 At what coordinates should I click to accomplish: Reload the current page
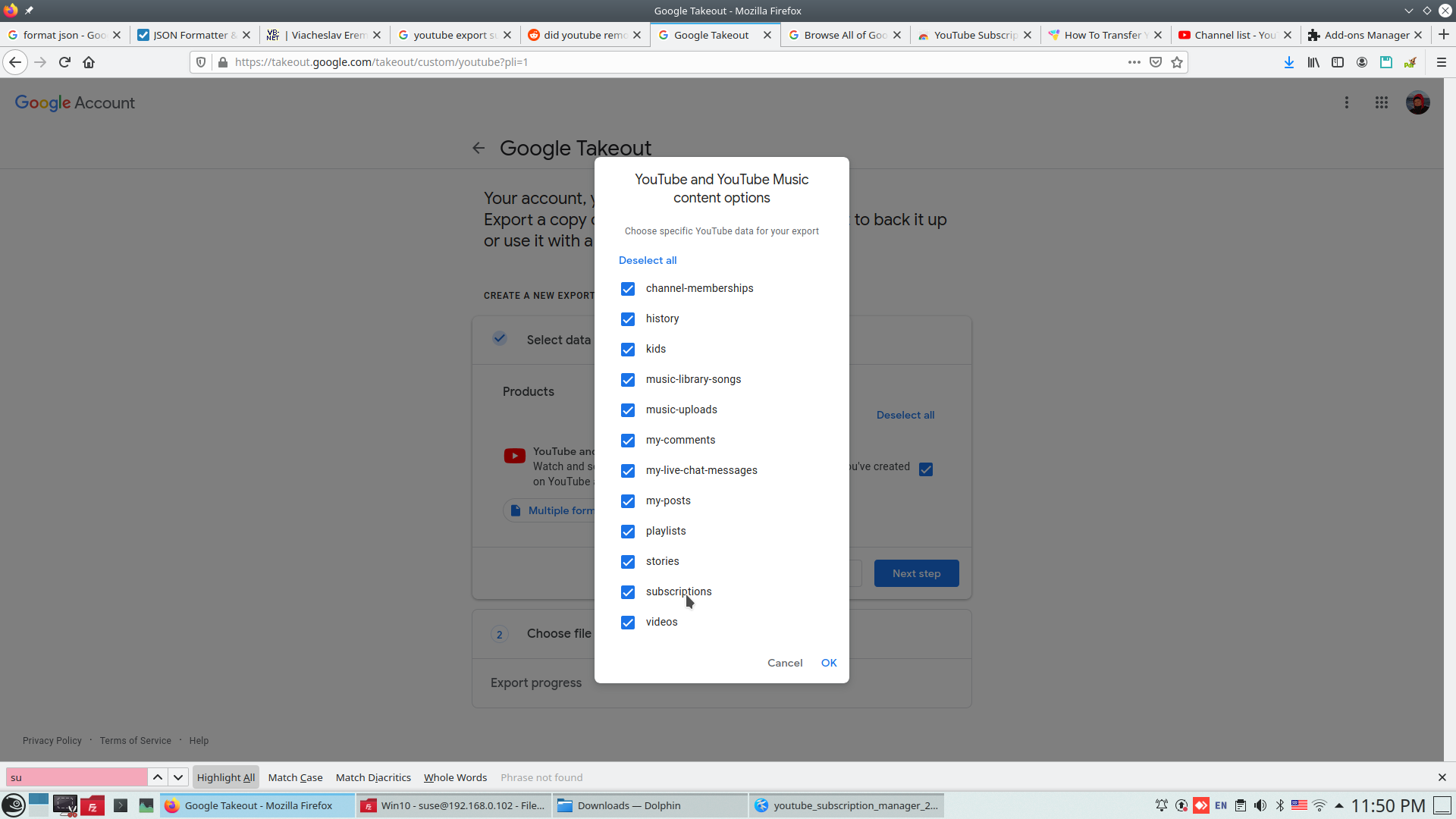(64, 62)
